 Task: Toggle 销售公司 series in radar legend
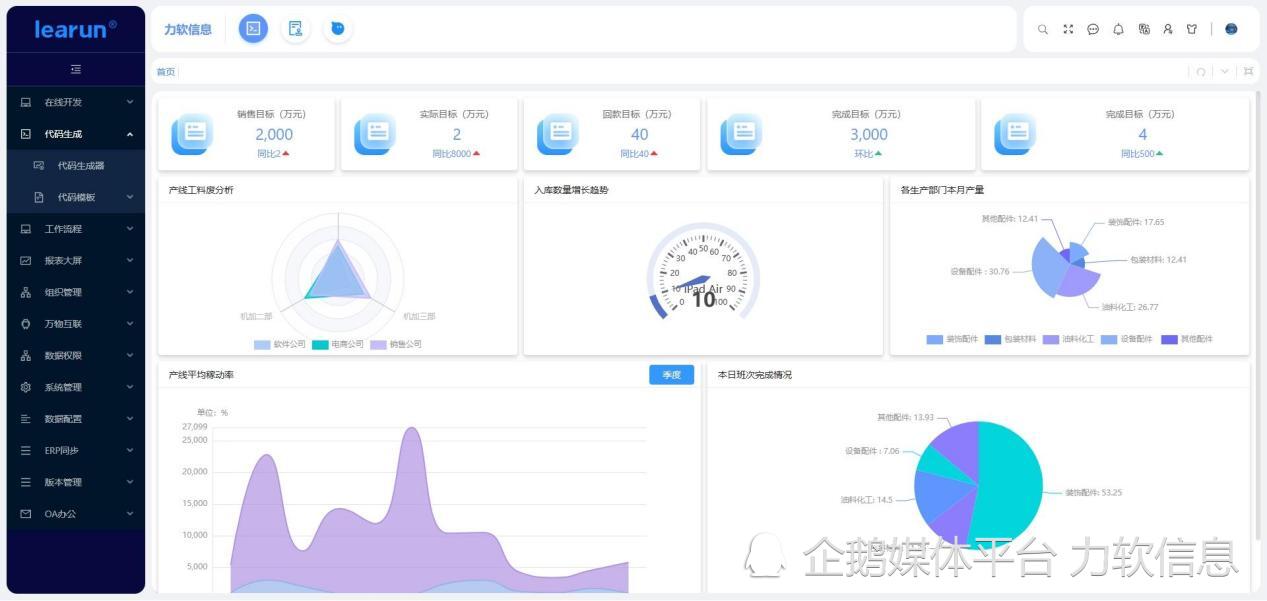(x=396, y=344)
